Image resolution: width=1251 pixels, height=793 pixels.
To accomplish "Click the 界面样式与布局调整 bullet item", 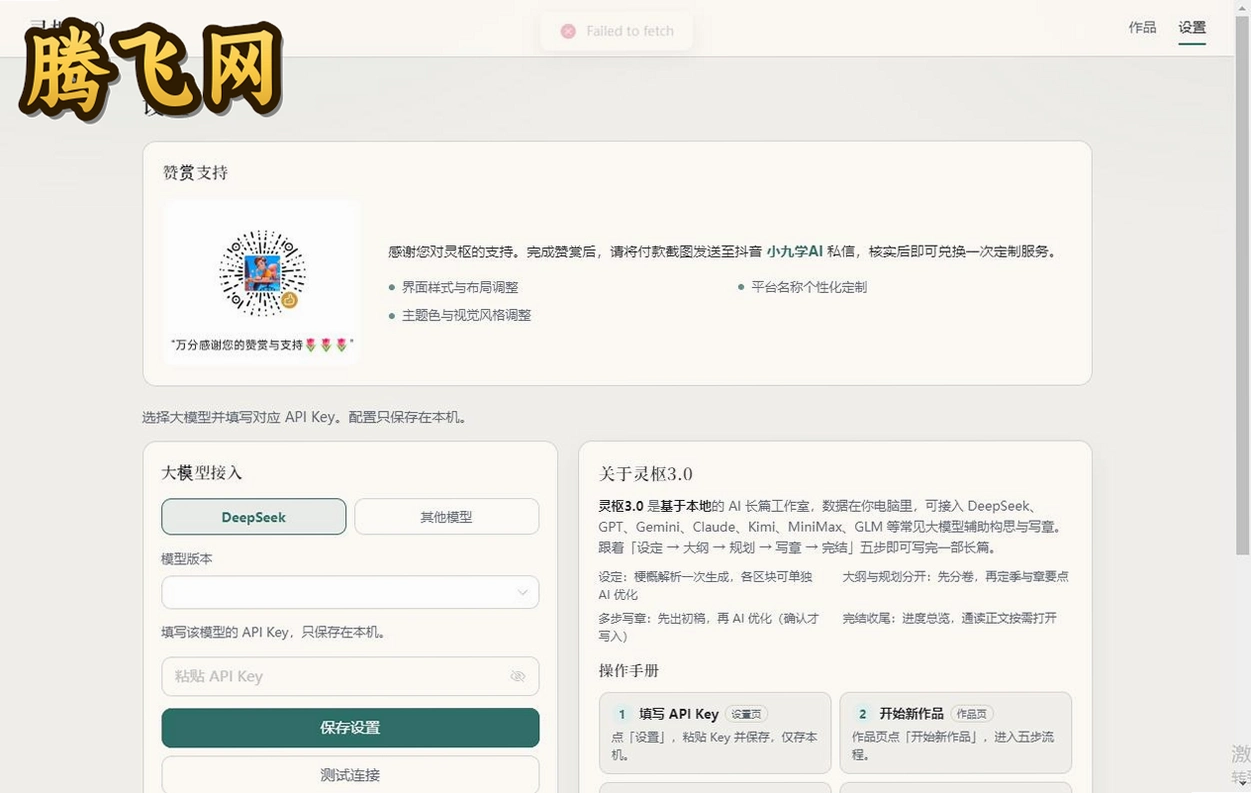I will tap(460, 287).
